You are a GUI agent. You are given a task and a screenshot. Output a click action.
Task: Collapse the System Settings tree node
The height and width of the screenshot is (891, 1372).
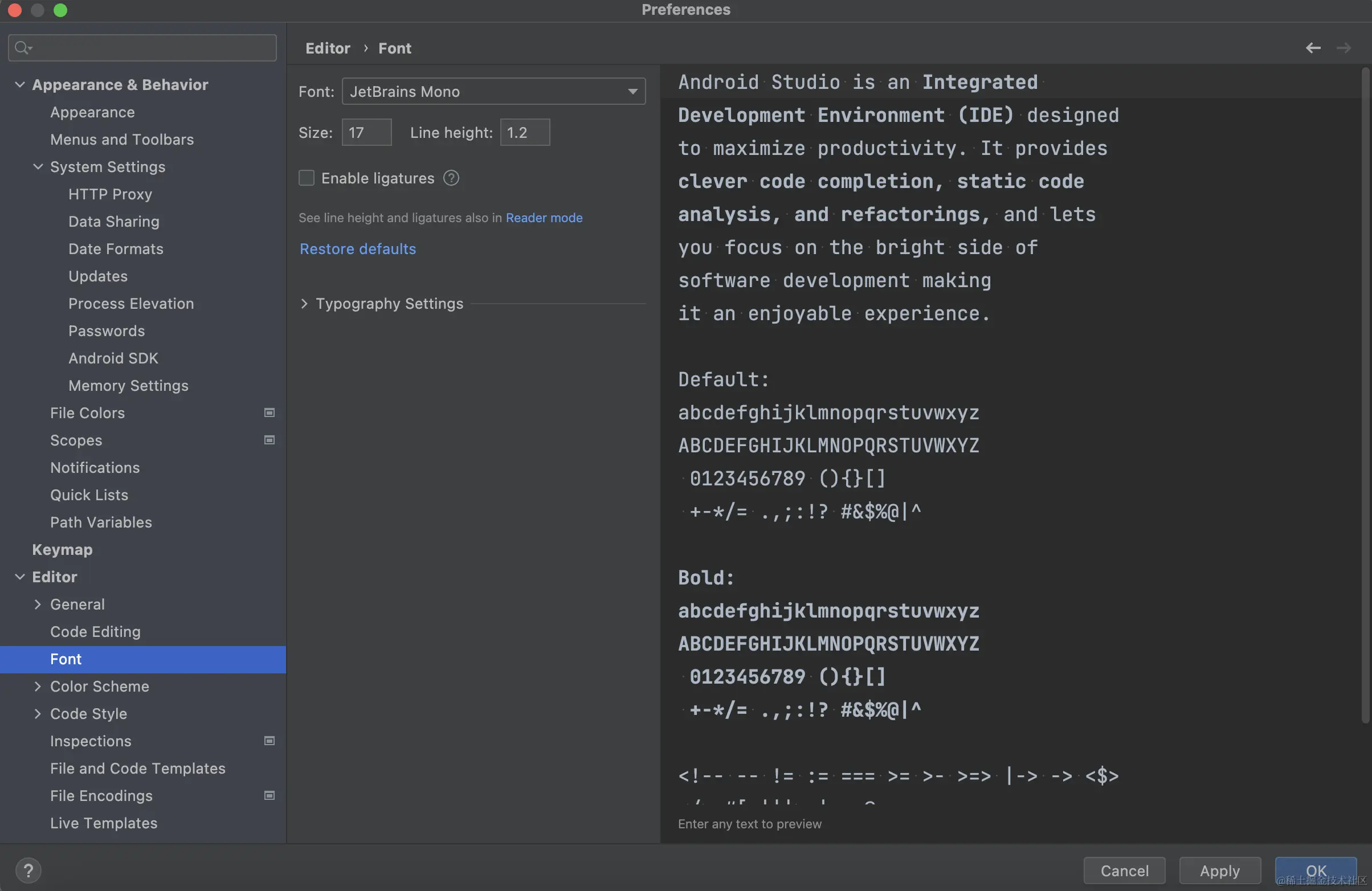[38, 166]
